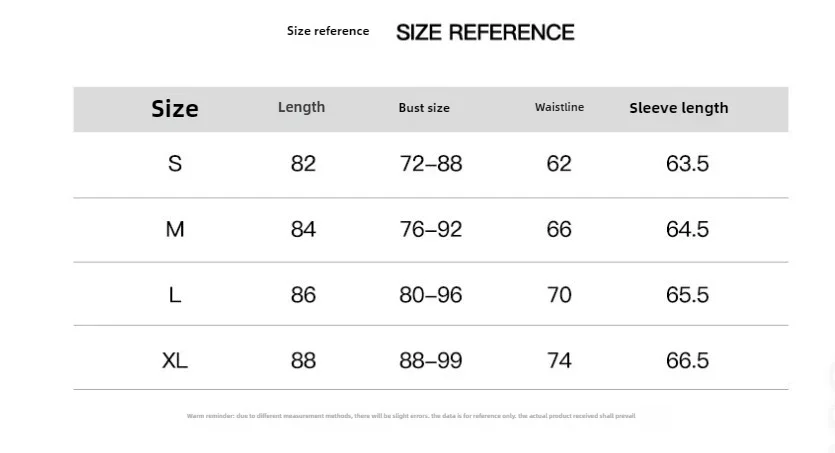835x453 pixels.
Task: Select the M size row label
Action: tap(175, 229)
